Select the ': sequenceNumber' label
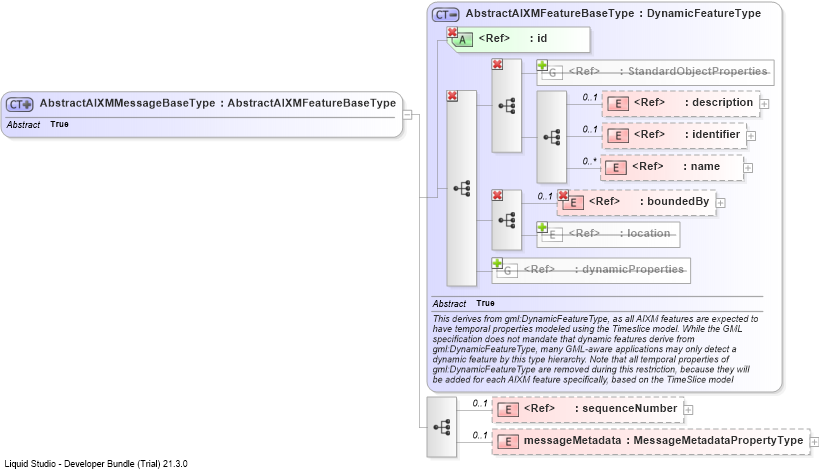Viewport: 819px width, 469px height. pyautogui.click(x=626, y=409)
